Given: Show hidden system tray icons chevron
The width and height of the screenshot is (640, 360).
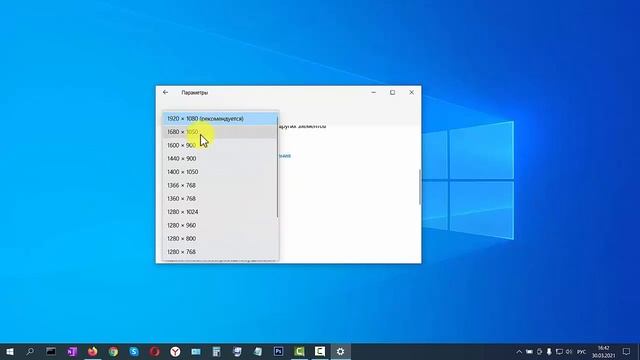Looking at the screenshot, I should 519,352.
